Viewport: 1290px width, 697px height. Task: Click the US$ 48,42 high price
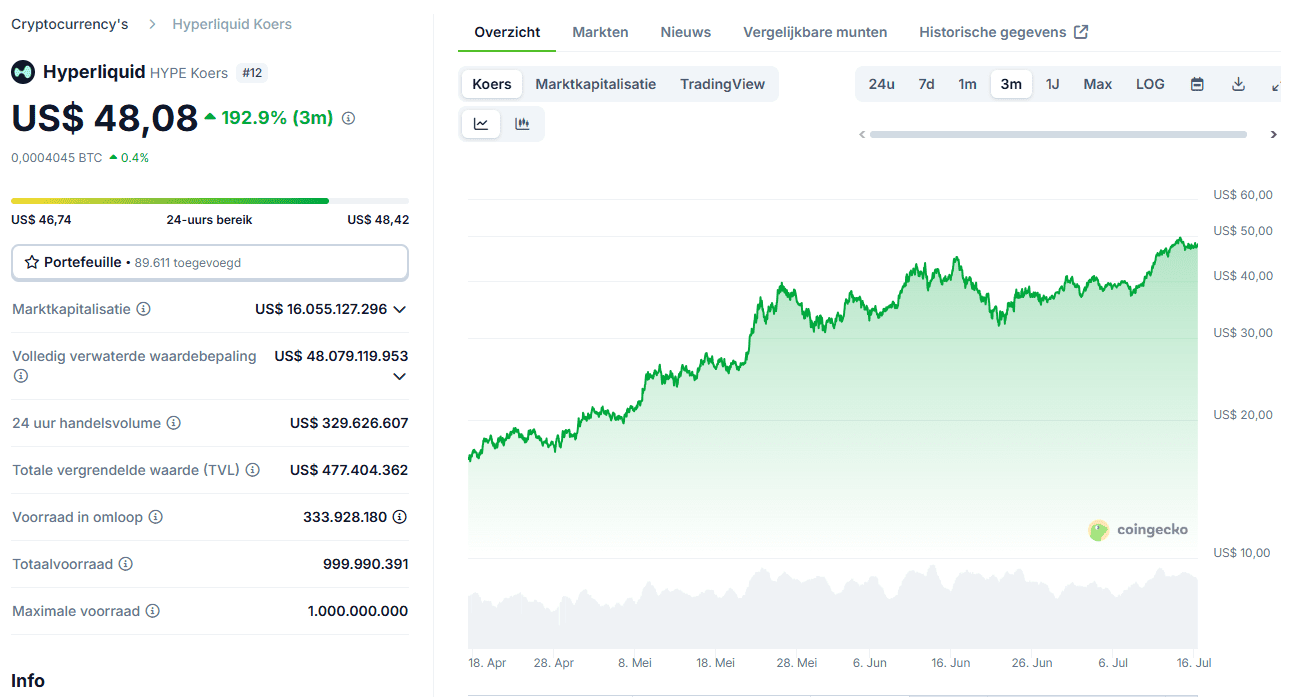378,220
